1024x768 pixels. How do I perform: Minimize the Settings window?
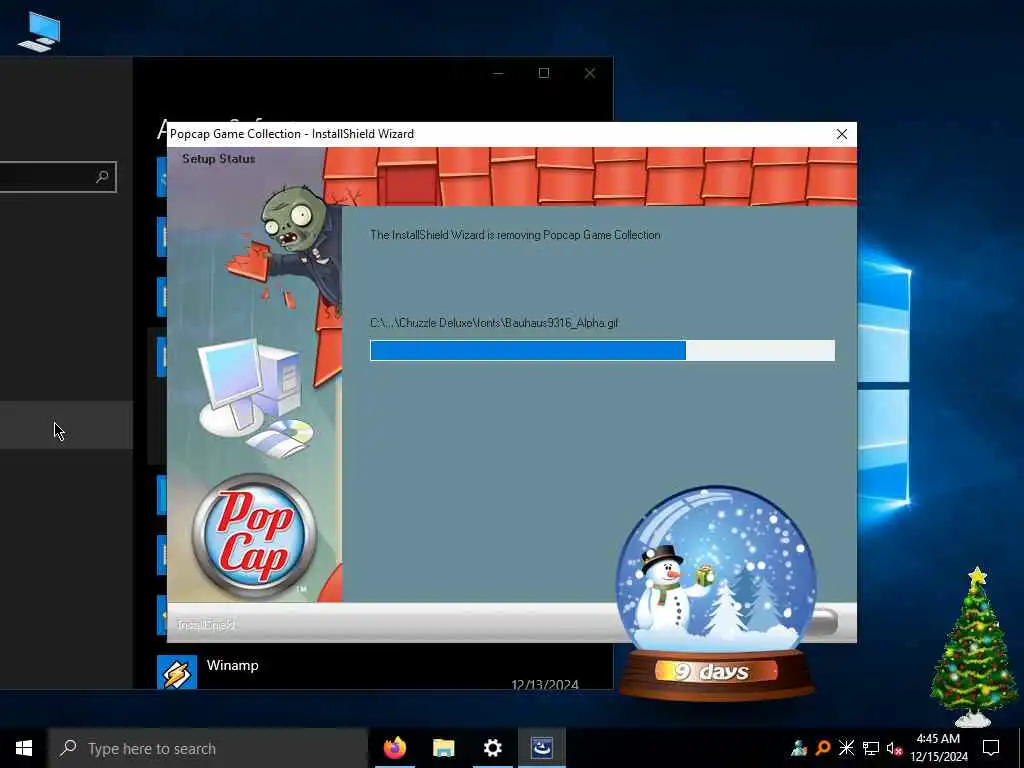498,73
